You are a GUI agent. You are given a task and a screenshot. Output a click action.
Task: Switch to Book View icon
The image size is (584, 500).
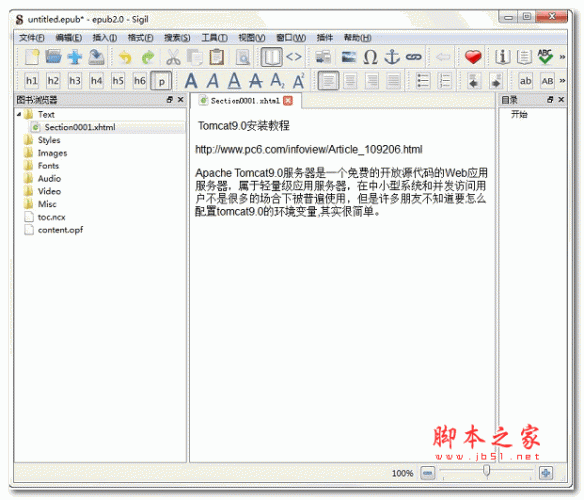point(271,57)
